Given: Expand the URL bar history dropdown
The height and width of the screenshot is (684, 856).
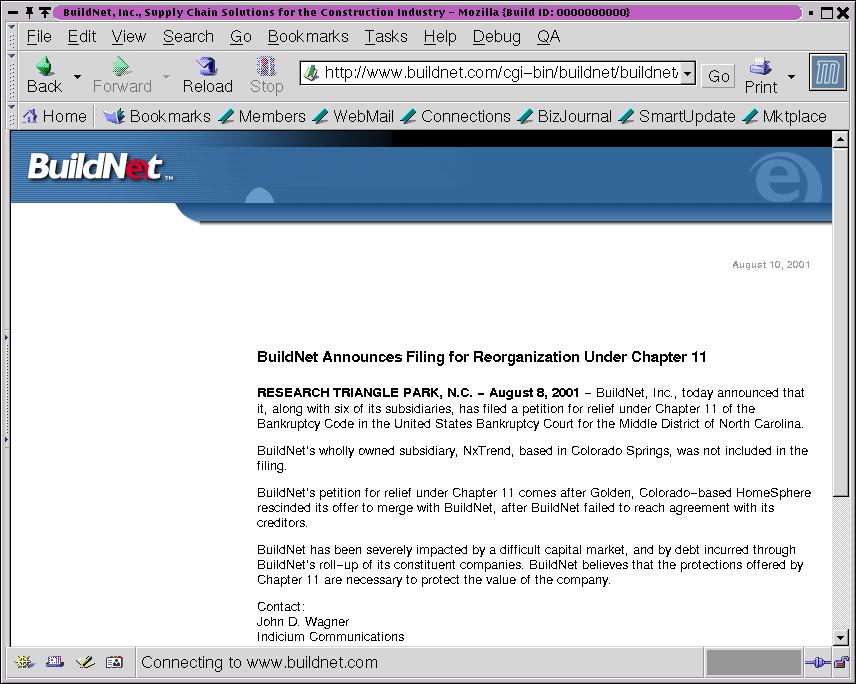Looking at the screenshot, I should tap(688, 74).
